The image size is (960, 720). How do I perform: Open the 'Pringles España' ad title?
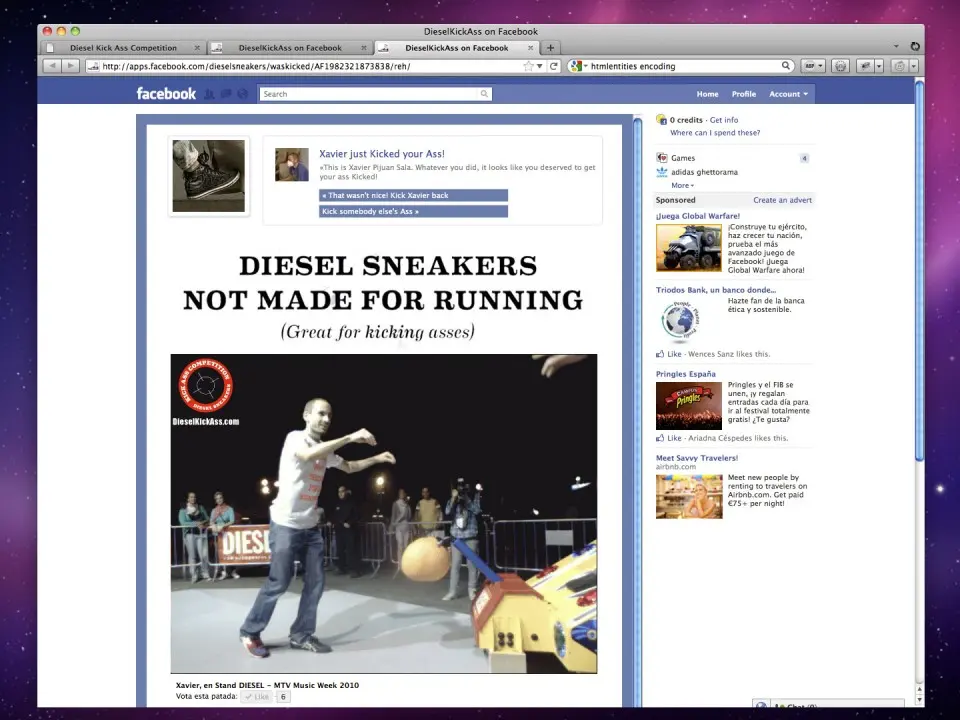pos(686,374)
